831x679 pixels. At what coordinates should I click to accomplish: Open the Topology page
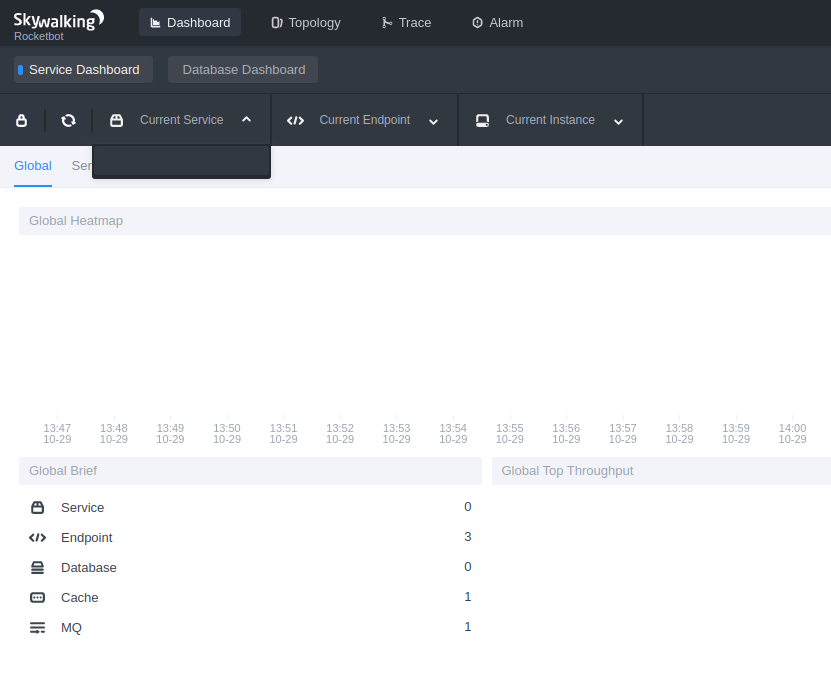(305, 22)
